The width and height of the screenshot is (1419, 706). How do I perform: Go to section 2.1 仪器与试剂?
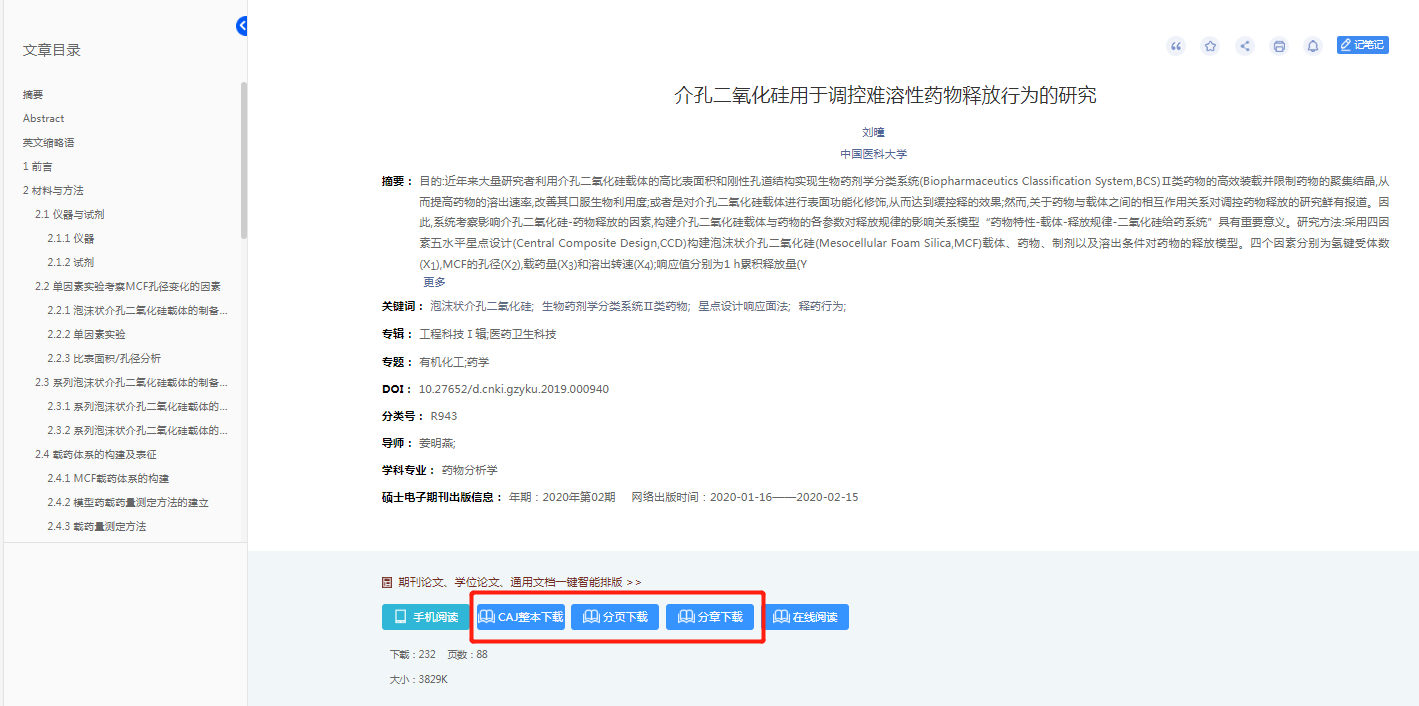click(x=70, y=214)
